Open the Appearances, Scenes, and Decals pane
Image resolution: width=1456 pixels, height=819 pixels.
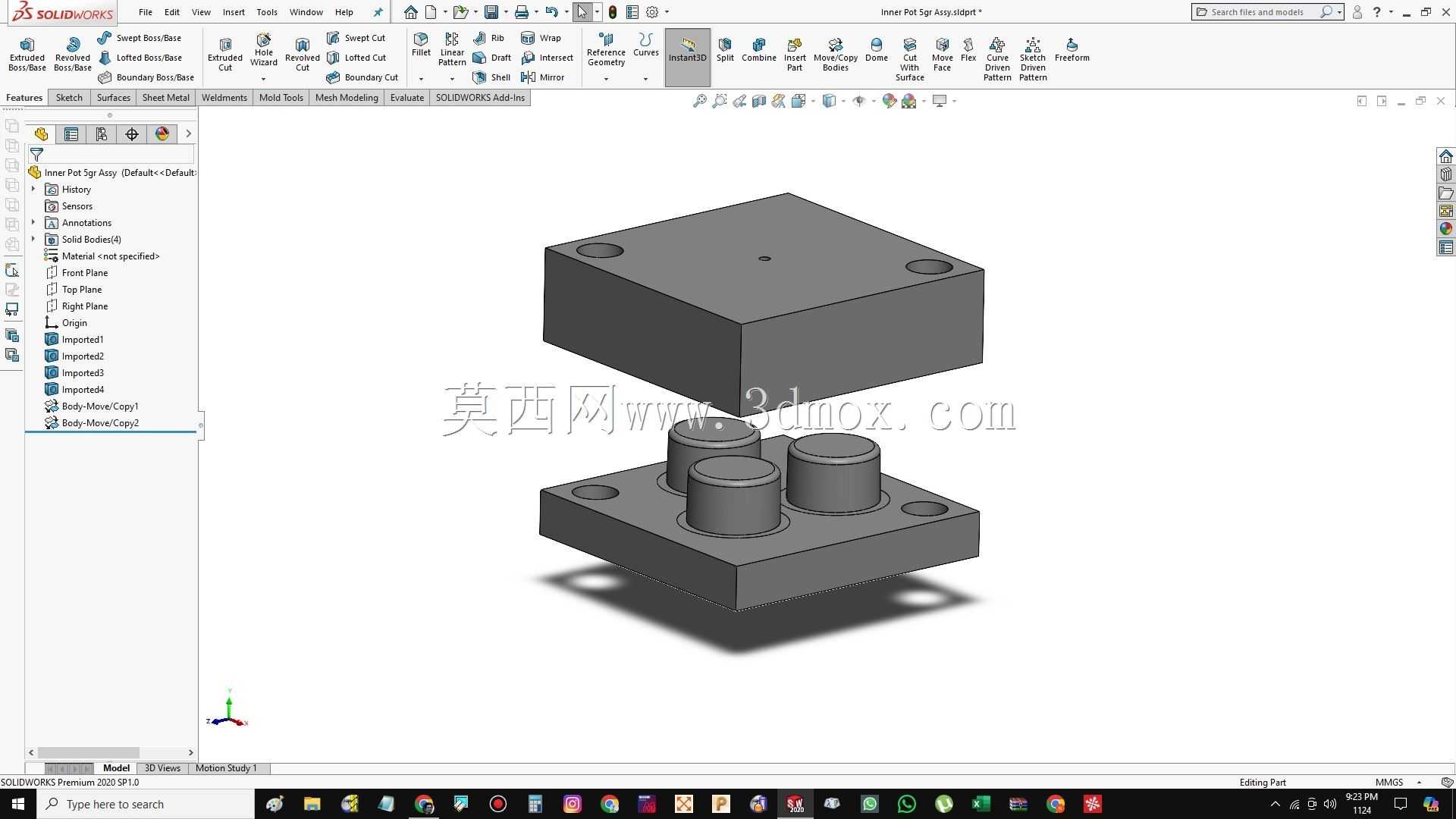click(1446, 228)
